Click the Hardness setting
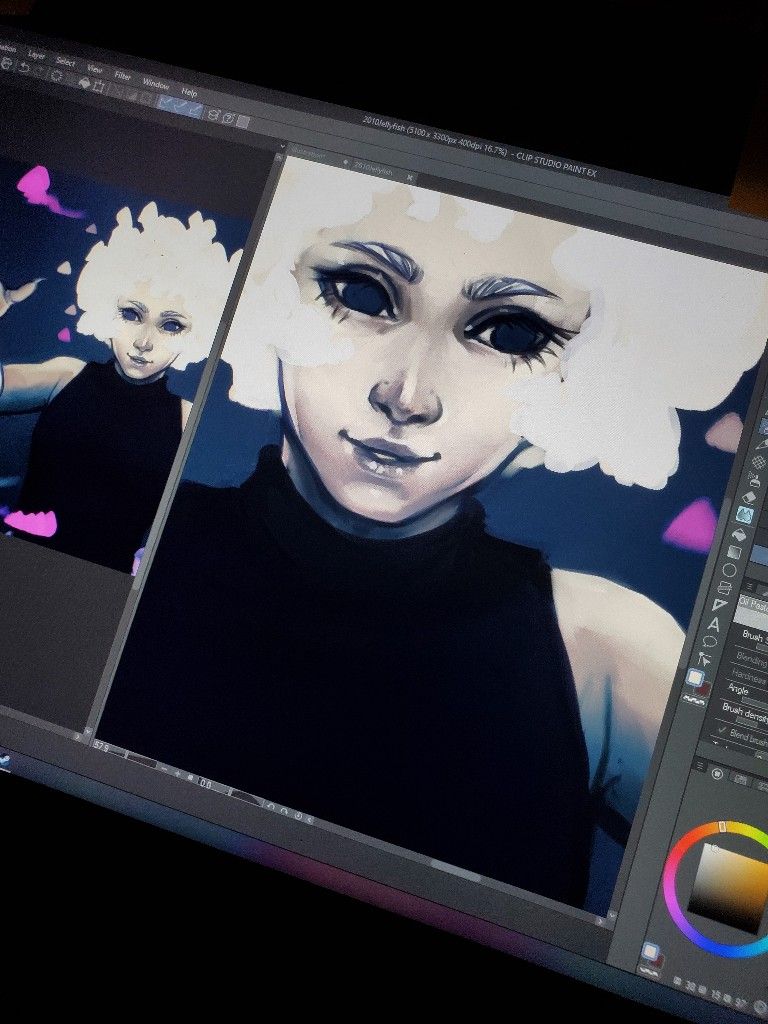 tap(749, 677)
